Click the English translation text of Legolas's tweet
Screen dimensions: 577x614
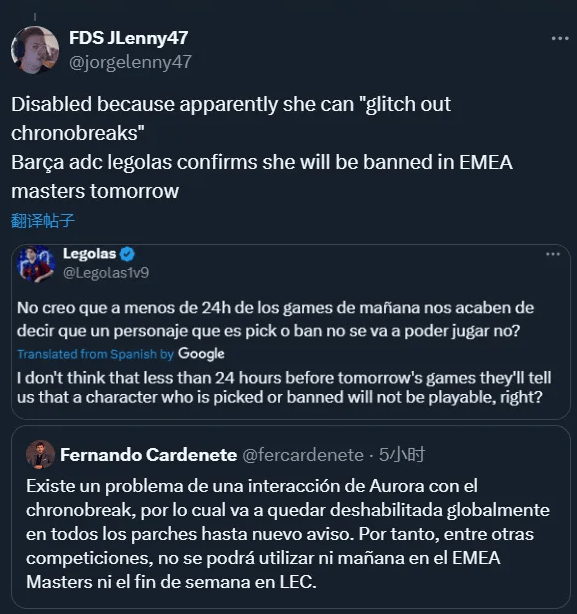click(284, 387)
